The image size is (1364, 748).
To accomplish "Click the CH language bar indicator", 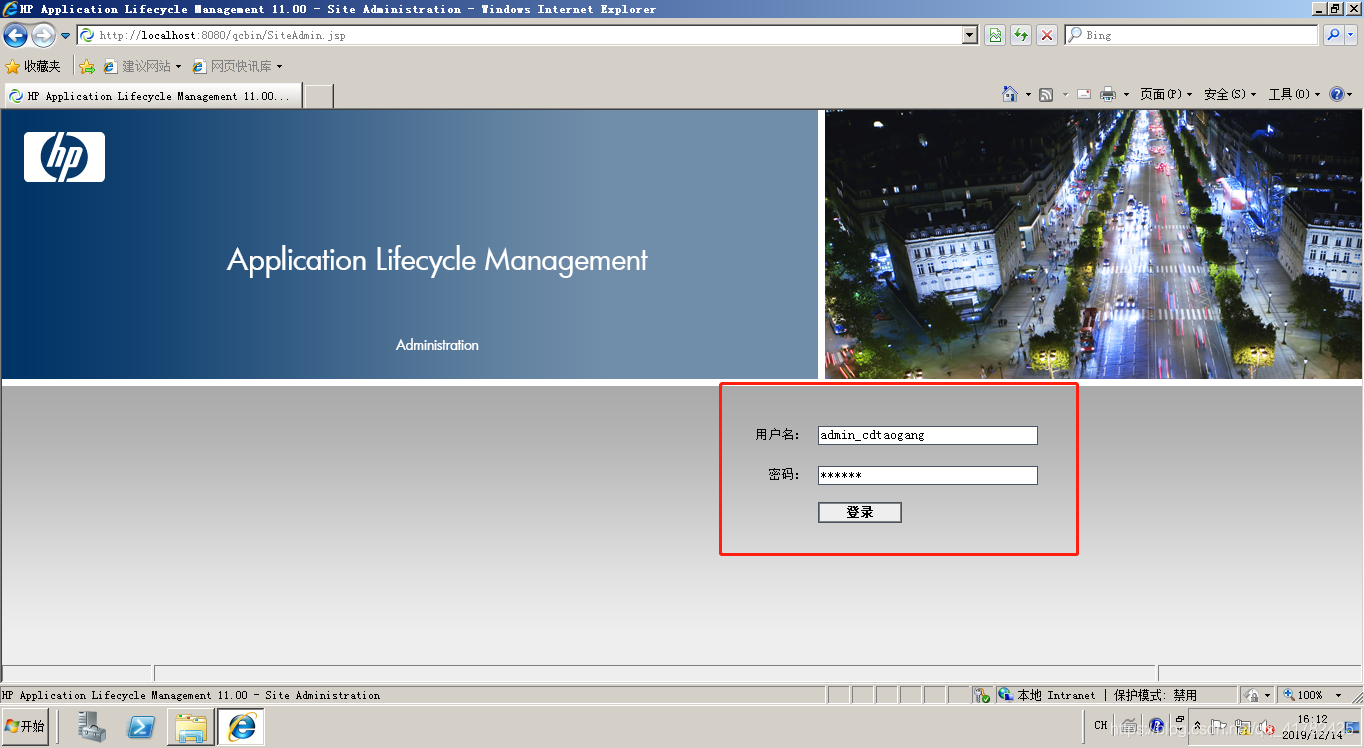I will pos(1100,726).
